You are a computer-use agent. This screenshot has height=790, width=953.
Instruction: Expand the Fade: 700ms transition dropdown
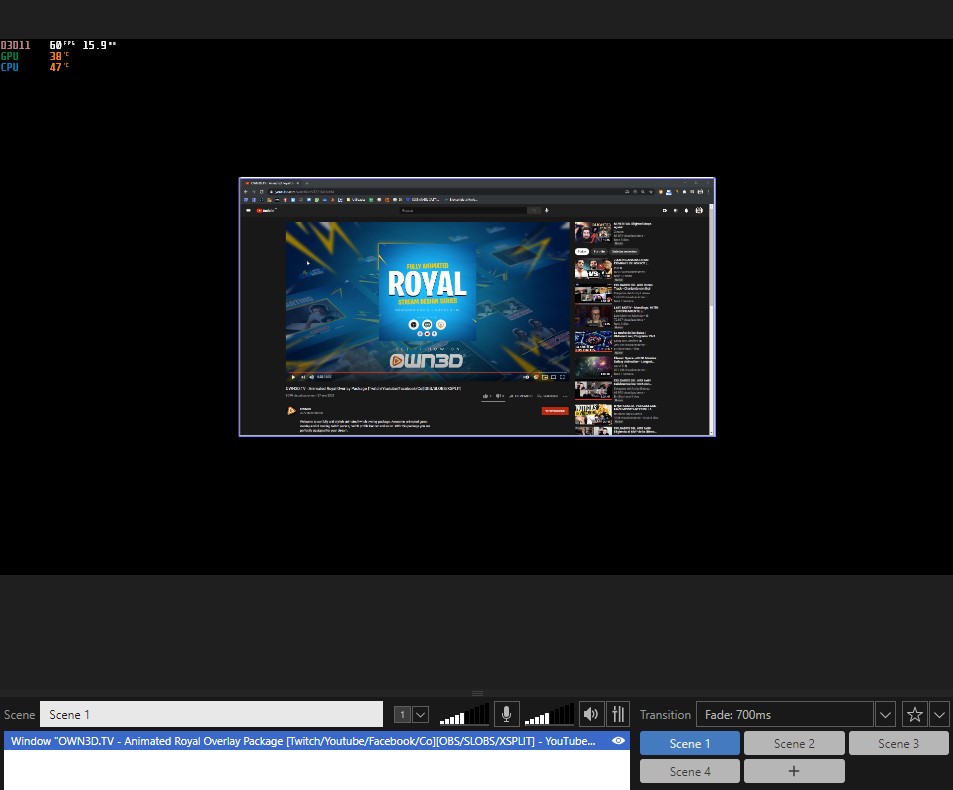(885, 714)
